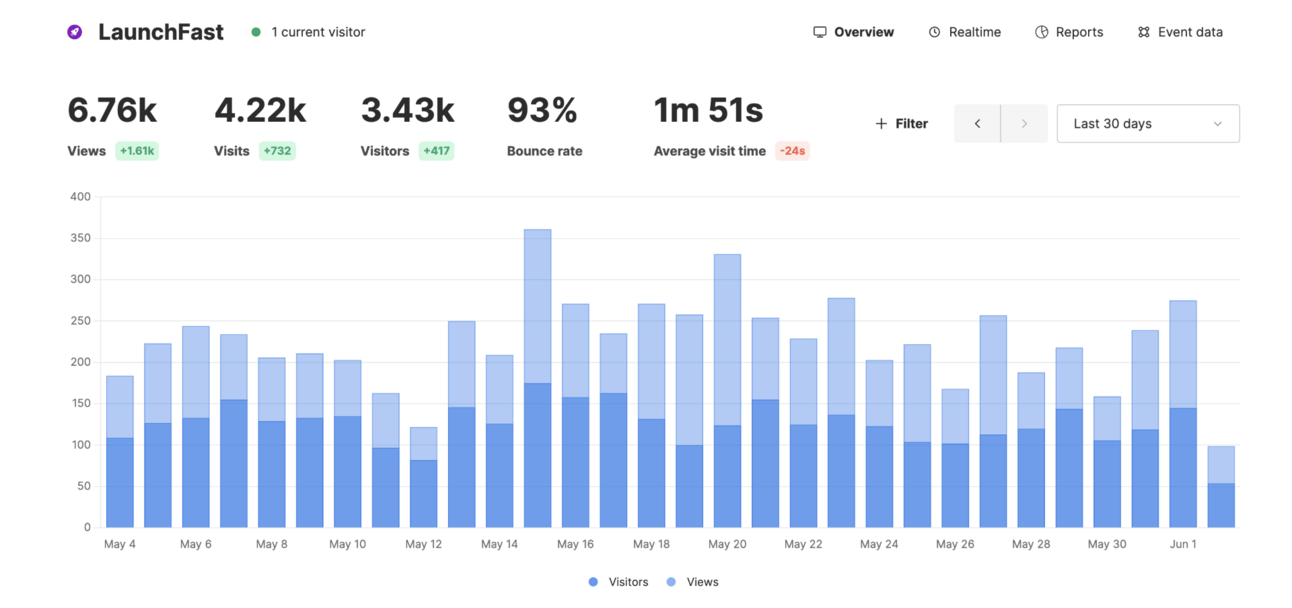Click the LaunchFast site name

click(x=161, y=32)
